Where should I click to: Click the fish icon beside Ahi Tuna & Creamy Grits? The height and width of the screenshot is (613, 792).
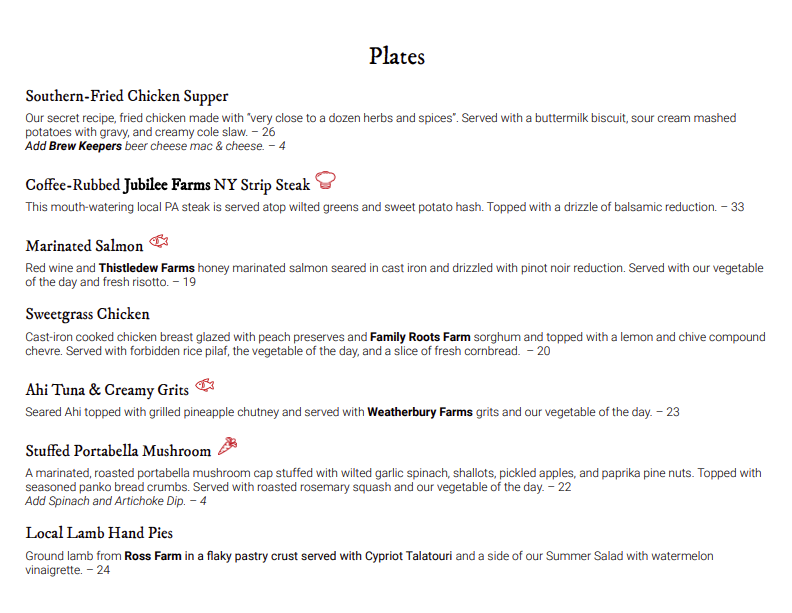tap(205, 385)
